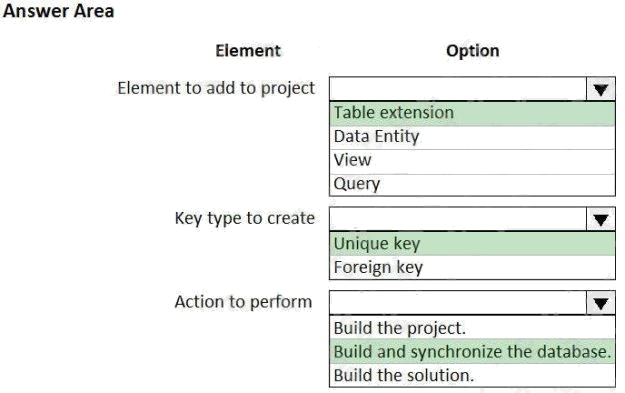Click the Element column header
The image size is (625, 393).
point(248,51)
